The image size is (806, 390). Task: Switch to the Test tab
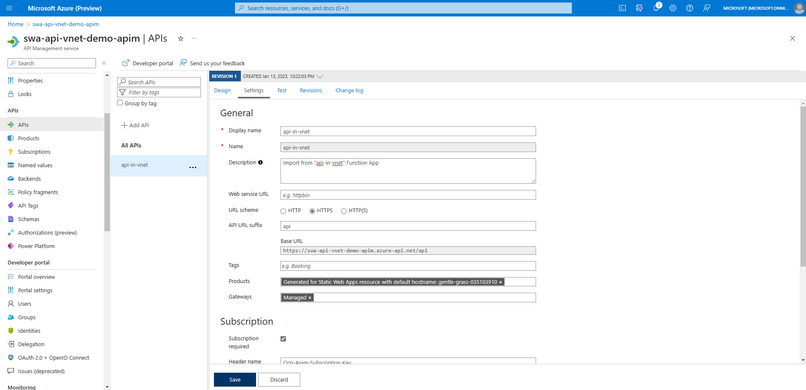click(282, 90)
